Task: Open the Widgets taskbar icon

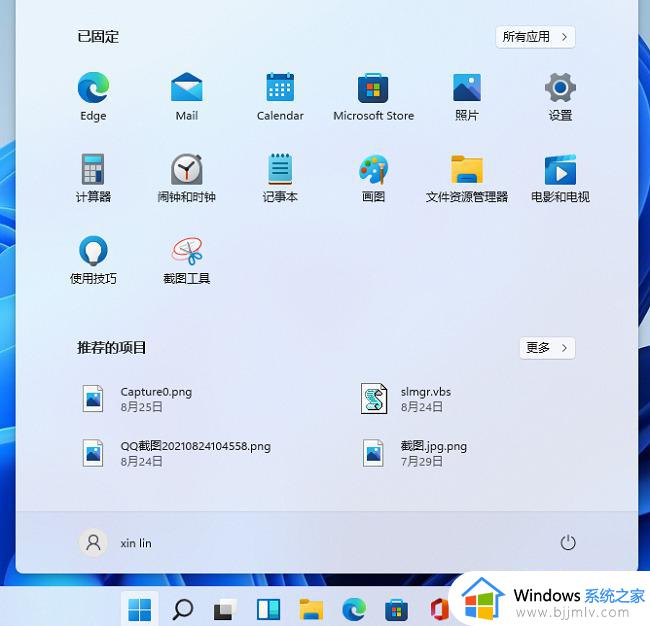Action: coord(269,609)
